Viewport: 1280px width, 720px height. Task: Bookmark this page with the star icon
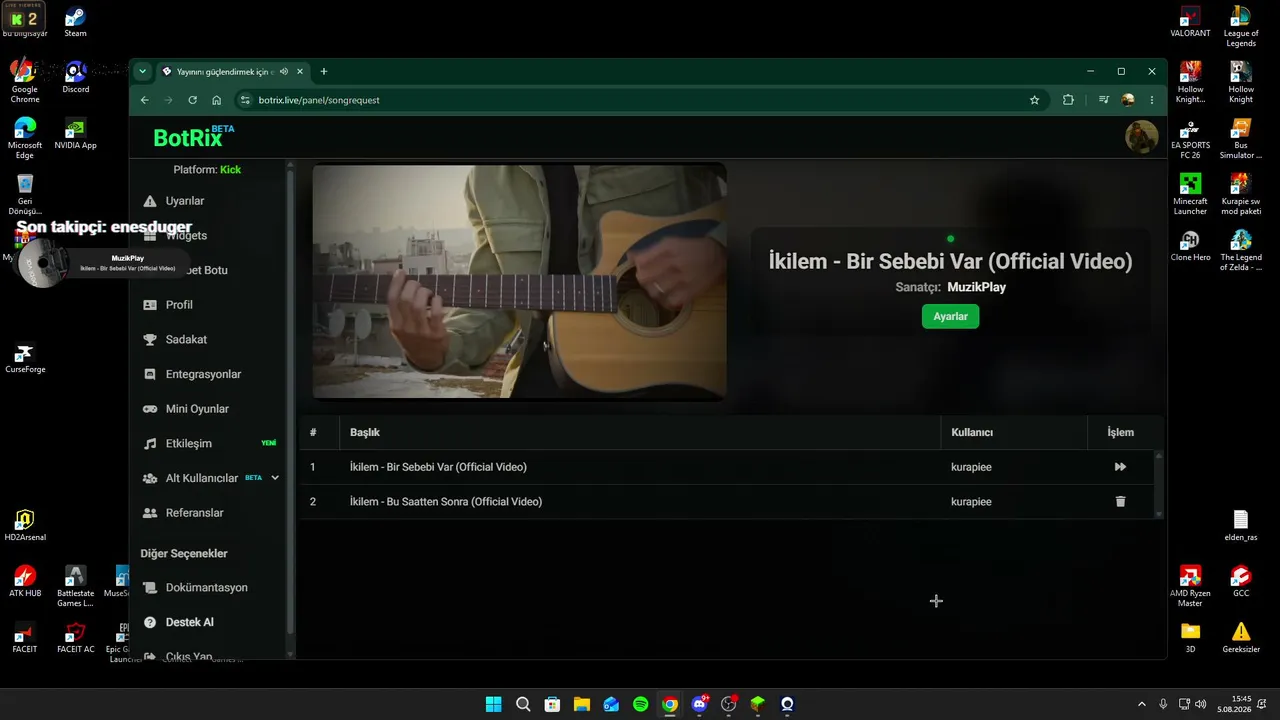pyautogui.click(x=1034, y=100)
